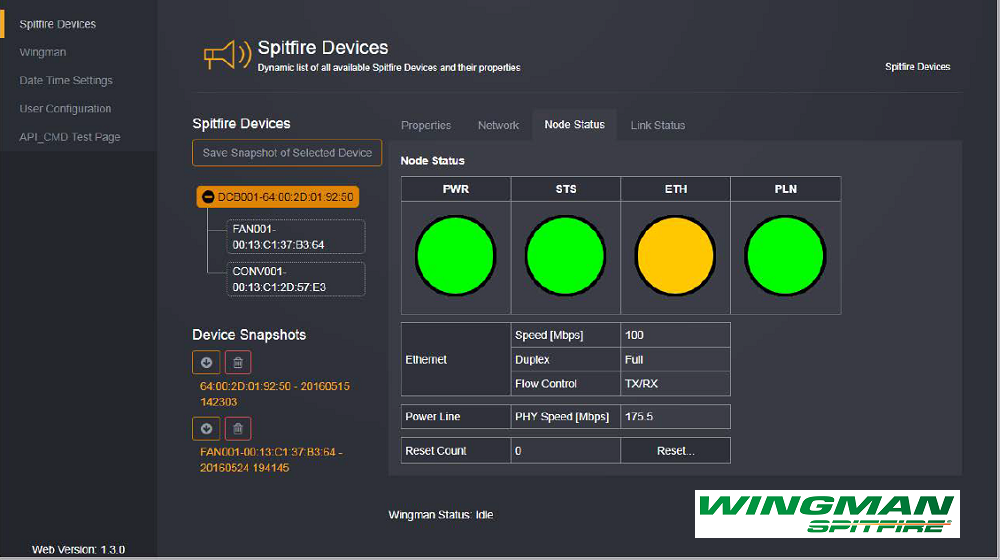Switch to the Properties tab
The image size is (1000, 560).
tap(426, 125)
